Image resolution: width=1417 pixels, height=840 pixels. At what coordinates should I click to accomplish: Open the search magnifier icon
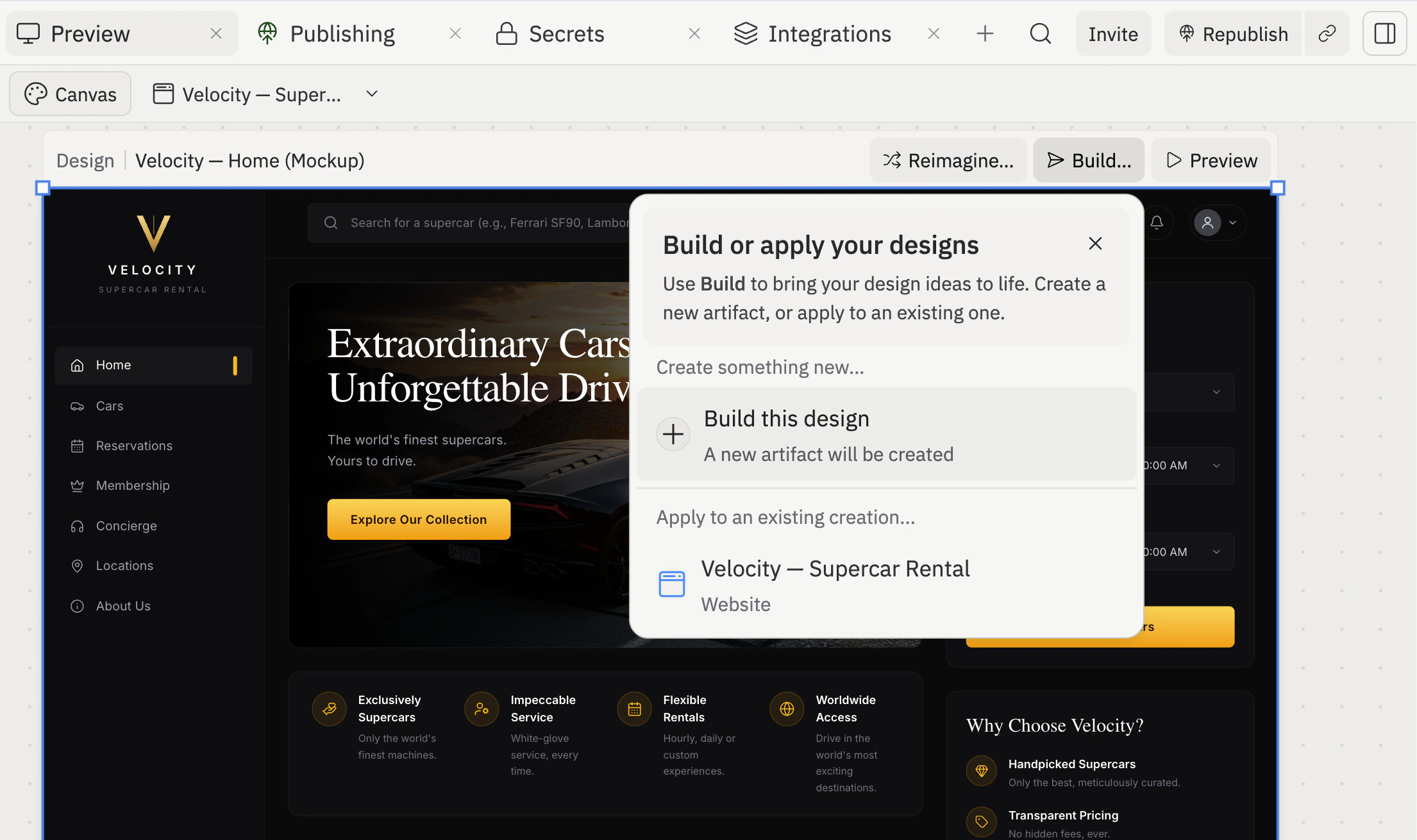tap(1040, 33)
